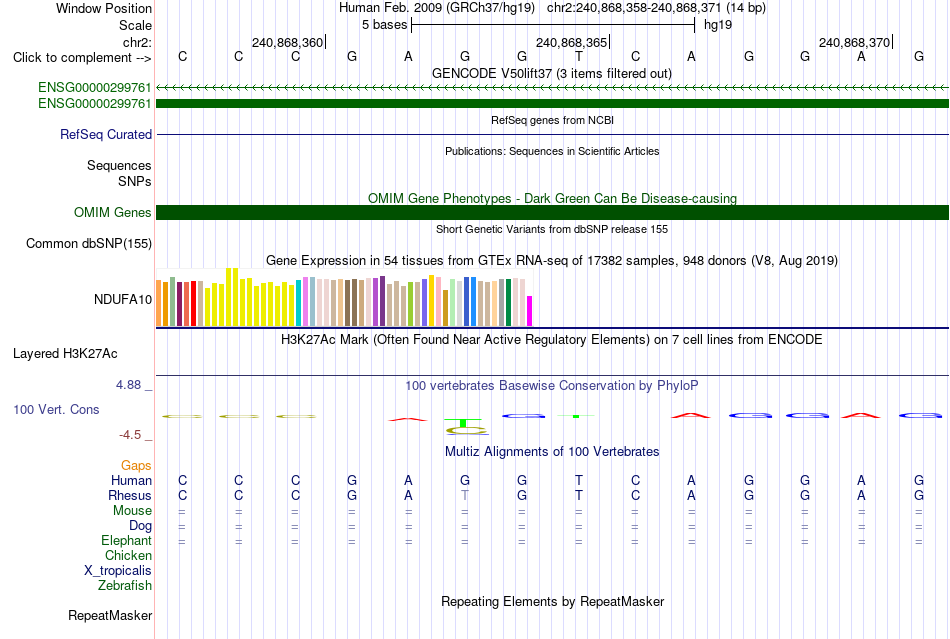950x639 pixels.
Task: Click the Sequences publications track label
Action: coord(119,165)
